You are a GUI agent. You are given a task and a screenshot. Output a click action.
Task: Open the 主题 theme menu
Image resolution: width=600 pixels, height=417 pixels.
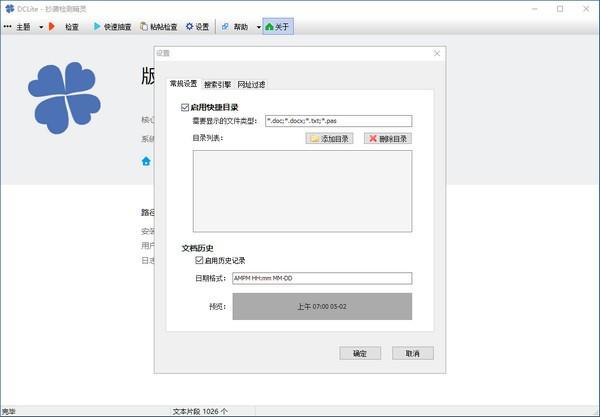(x=18, y=27)
